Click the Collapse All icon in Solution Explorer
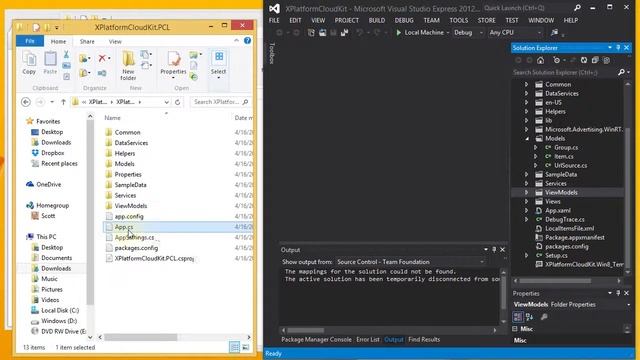The height and width of the screenshot is (360, 640). tap(595, 60)
